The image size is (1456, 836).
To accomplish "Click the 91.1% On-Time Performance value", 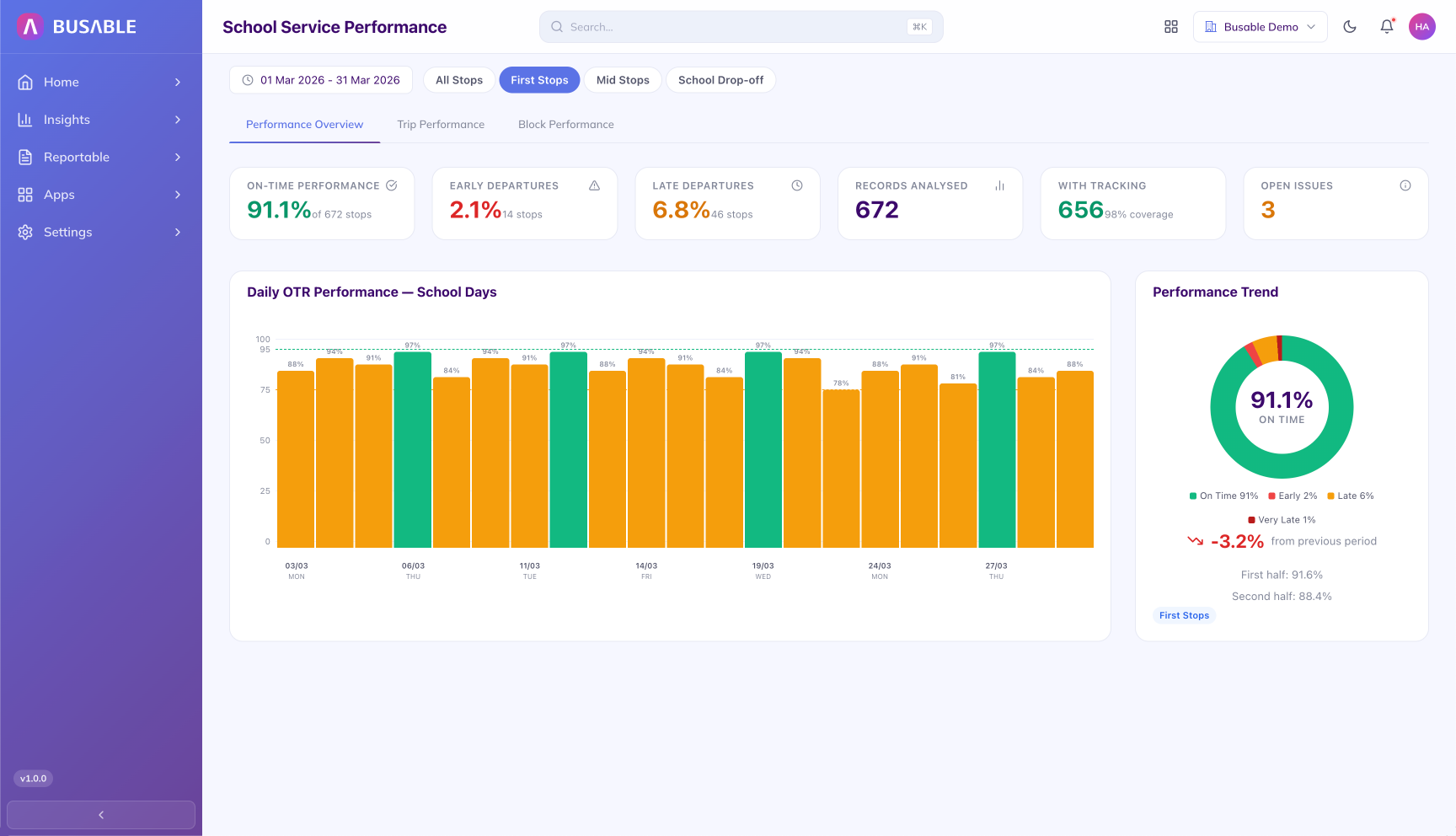I will [x=279, y=210].
